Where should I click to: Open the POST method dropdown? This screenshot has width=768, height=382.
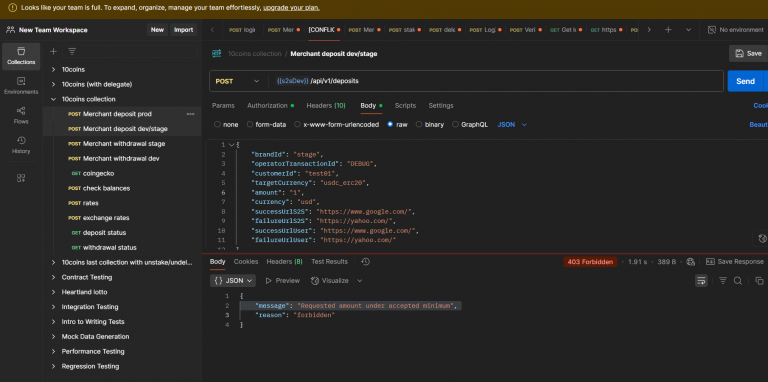pyautogui.click(x=238, y=81)
